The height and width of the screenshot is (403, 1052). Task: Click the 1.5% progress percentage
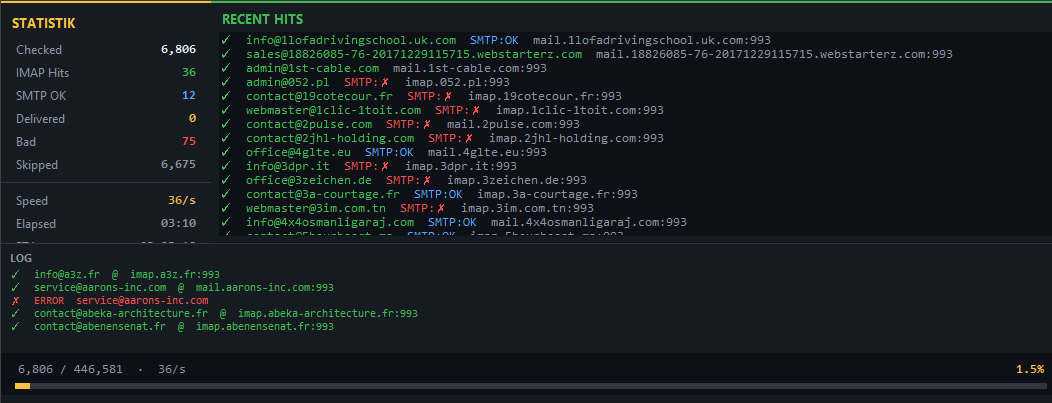1030,369
